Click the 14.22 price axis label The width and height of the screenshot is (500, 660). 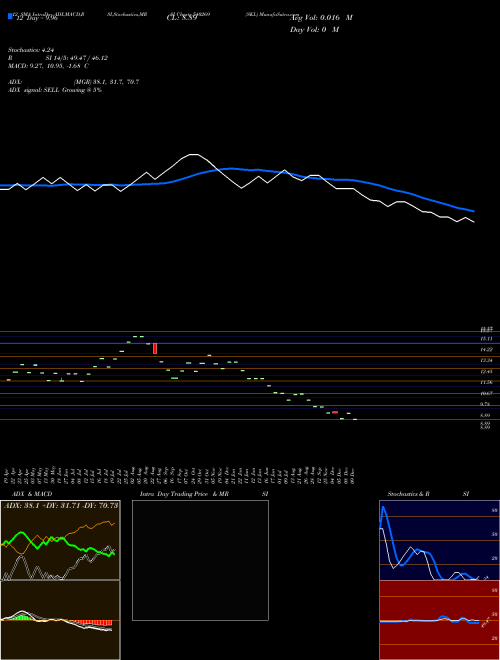click(486, 350)
